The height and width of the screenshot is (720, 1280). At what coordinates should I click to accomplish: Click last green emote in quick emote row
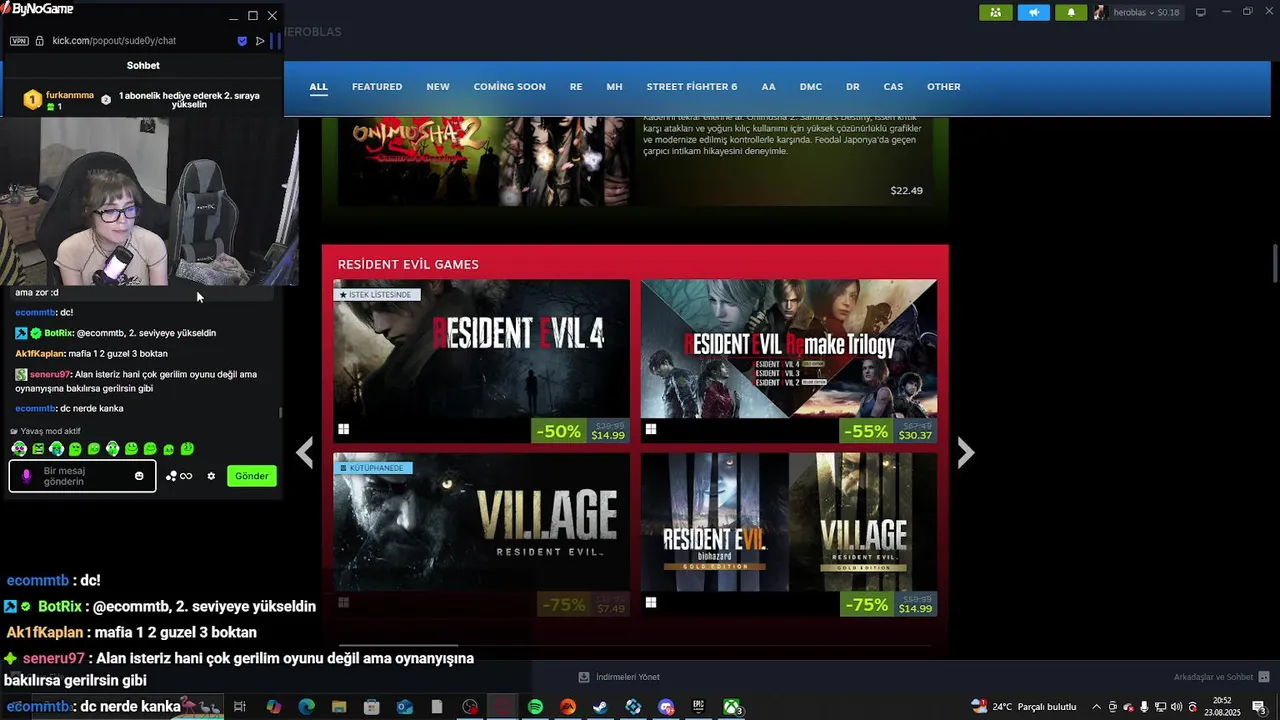[x=187, y=449]
